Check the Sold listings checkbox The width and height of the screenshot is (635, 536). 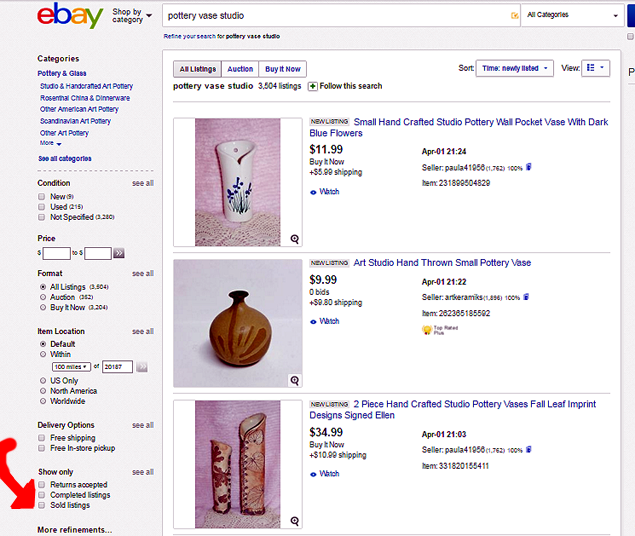pyautogui.click(x=42, y=505)
